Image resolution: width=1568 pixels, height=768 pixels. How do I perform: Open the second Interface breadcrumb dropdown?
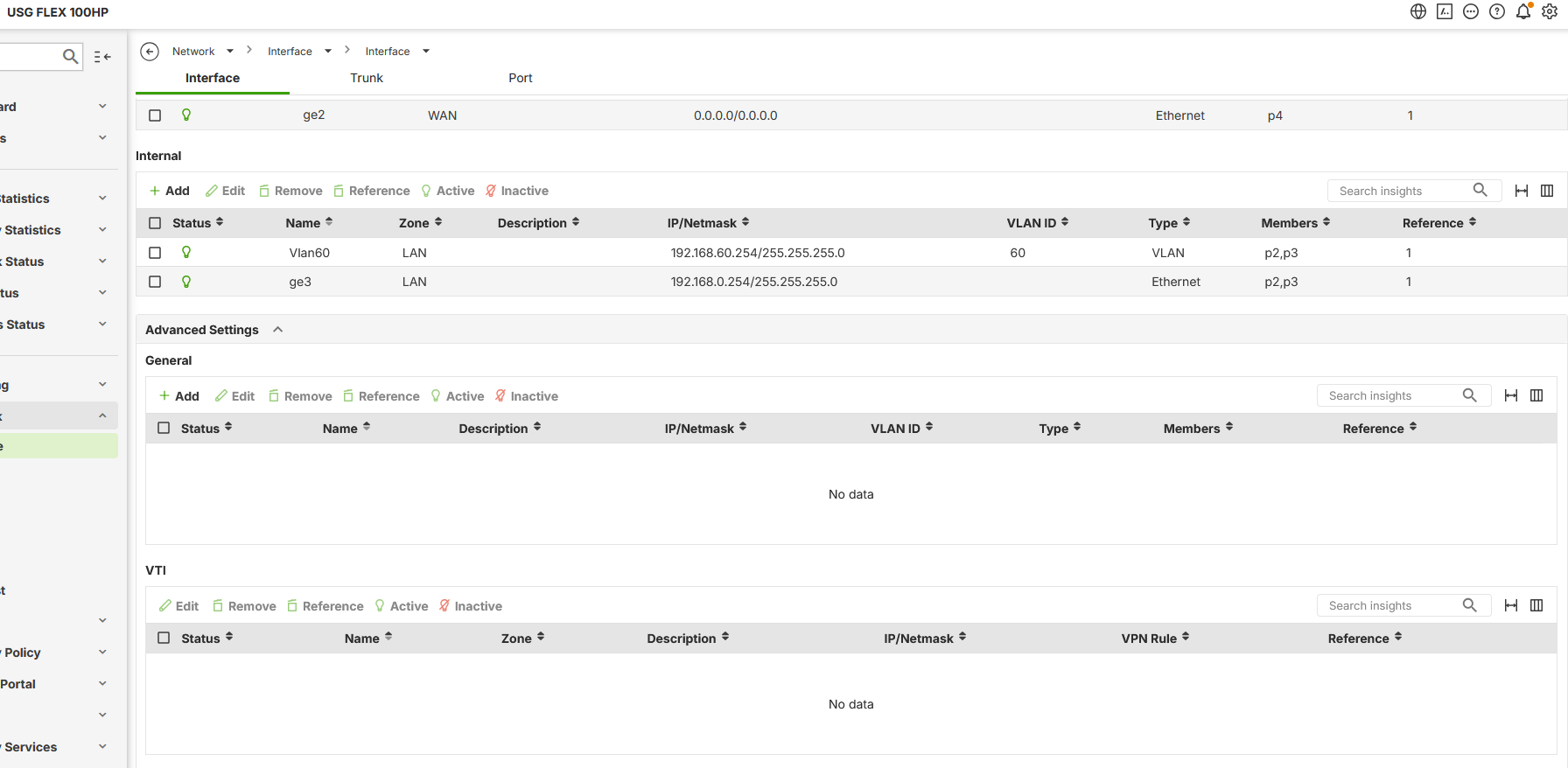click(426, 52)
